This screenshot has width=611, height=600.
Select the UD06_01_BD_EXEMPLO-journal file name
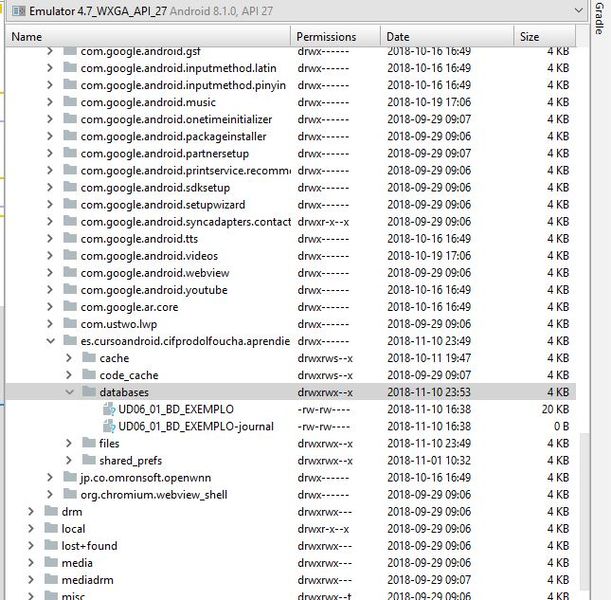tap(196, 426)
